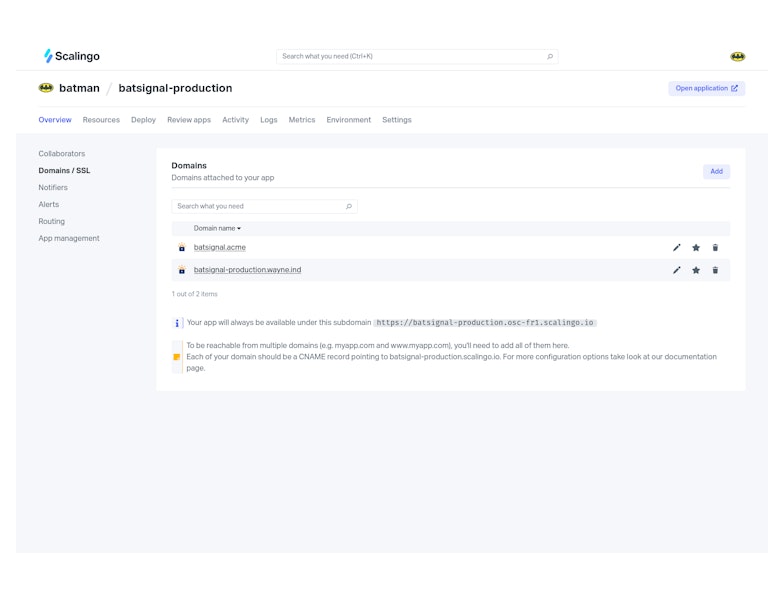Sort by the Domain name column
The image size is (784, 596).
click(217, 229)
